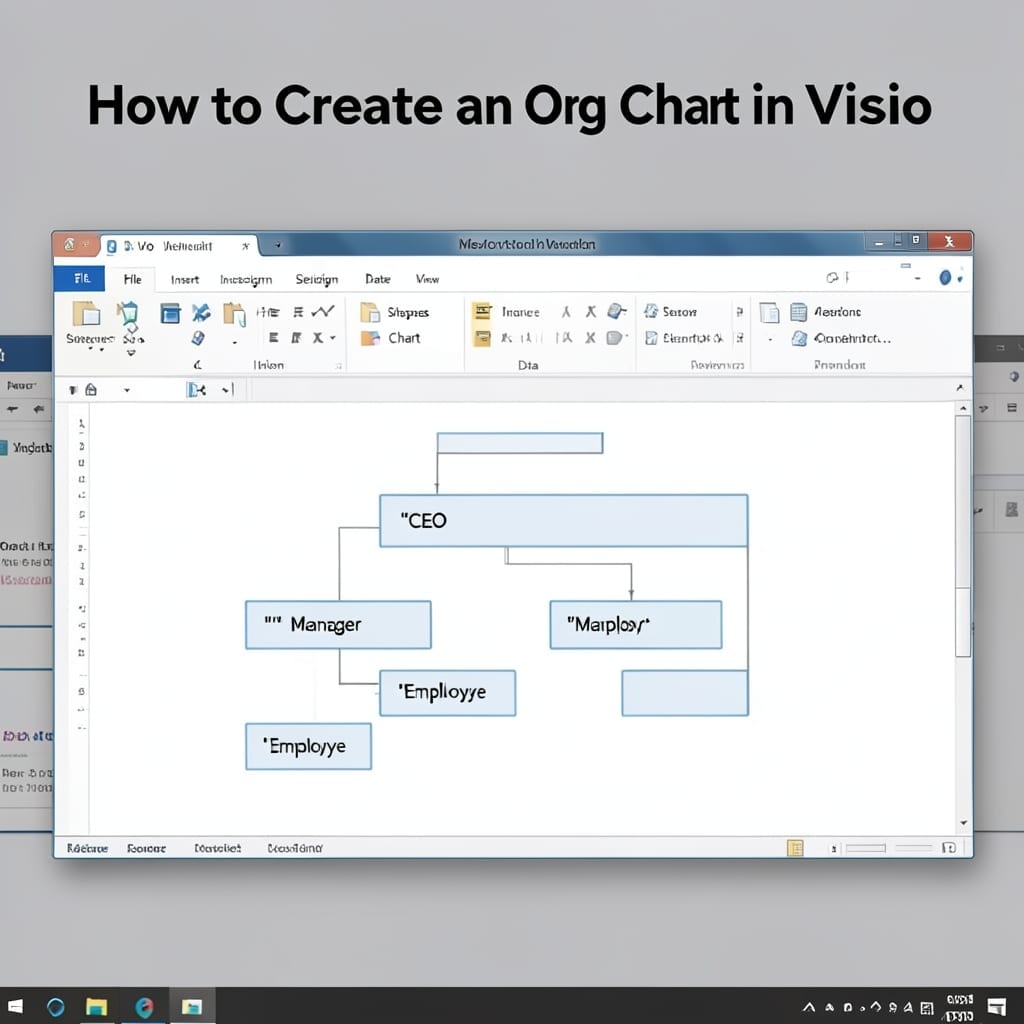Click the yellow page icon in the status bar
The width and height of the screenshot is (1024, 1024).
point(795,848)
